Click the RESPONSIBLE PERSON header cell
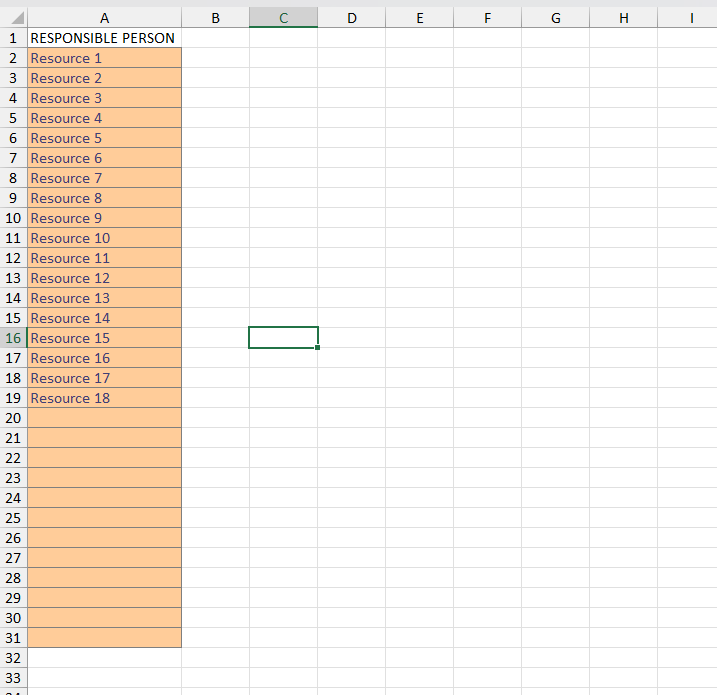The height and width of the screenshot is (695, 717). 105,38
